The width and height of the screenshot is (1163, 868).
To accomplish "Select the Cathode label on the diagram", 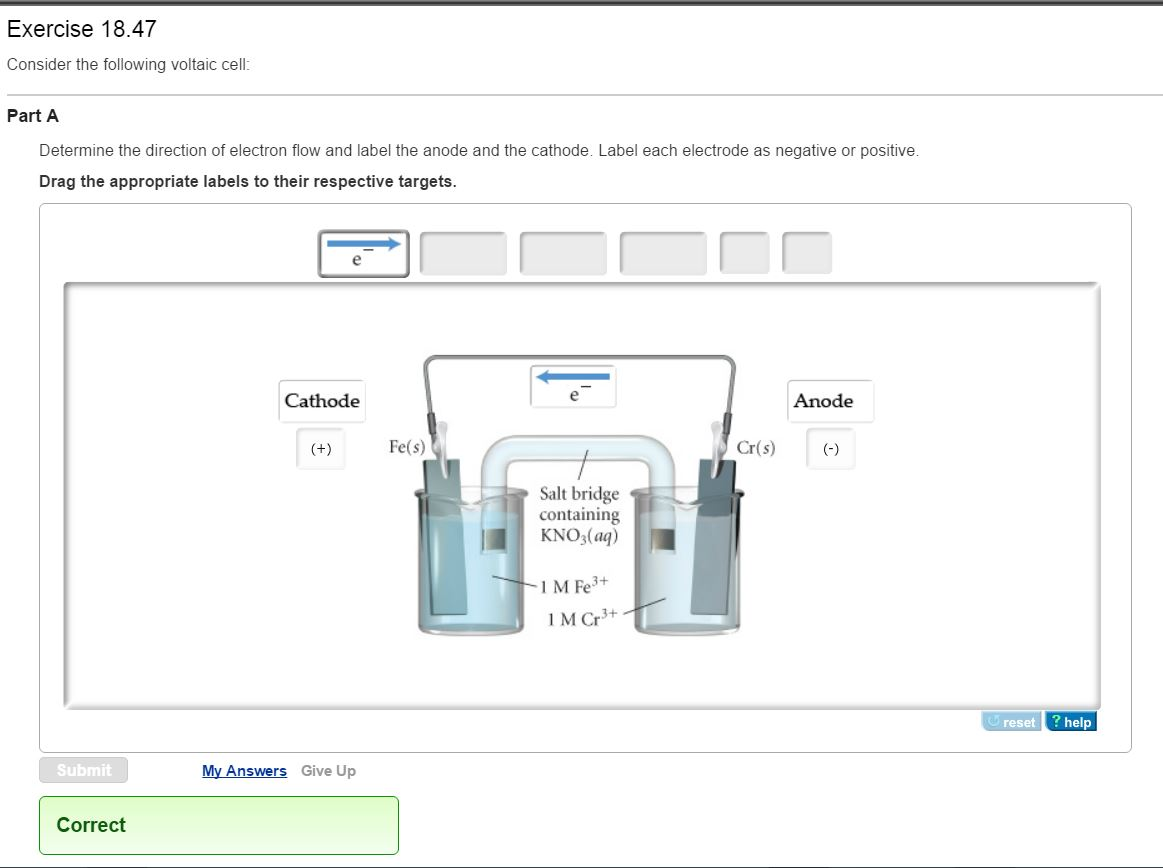I will click(x=321, y=401).
